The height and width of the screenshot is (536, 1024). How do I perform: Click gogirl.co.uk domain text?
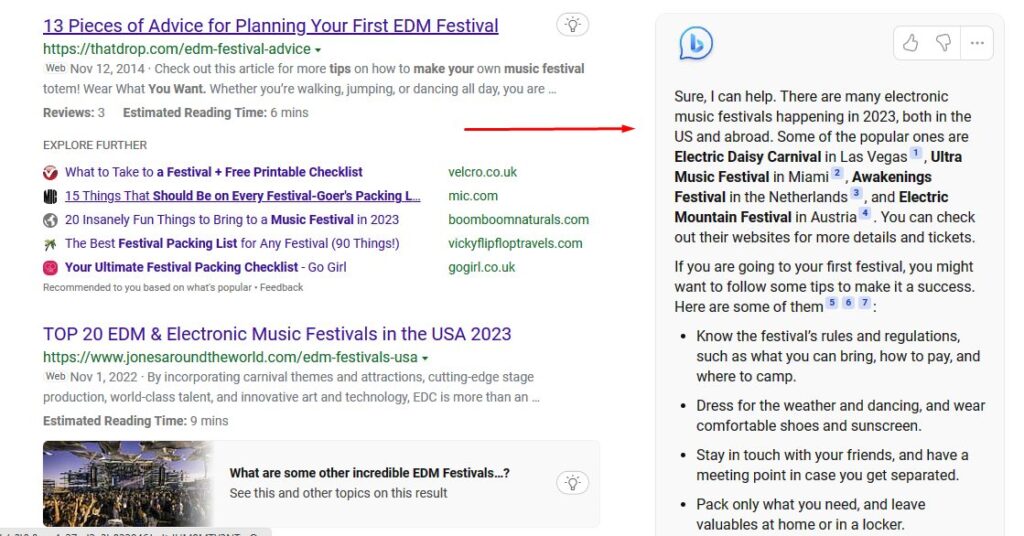pos(481,267)
